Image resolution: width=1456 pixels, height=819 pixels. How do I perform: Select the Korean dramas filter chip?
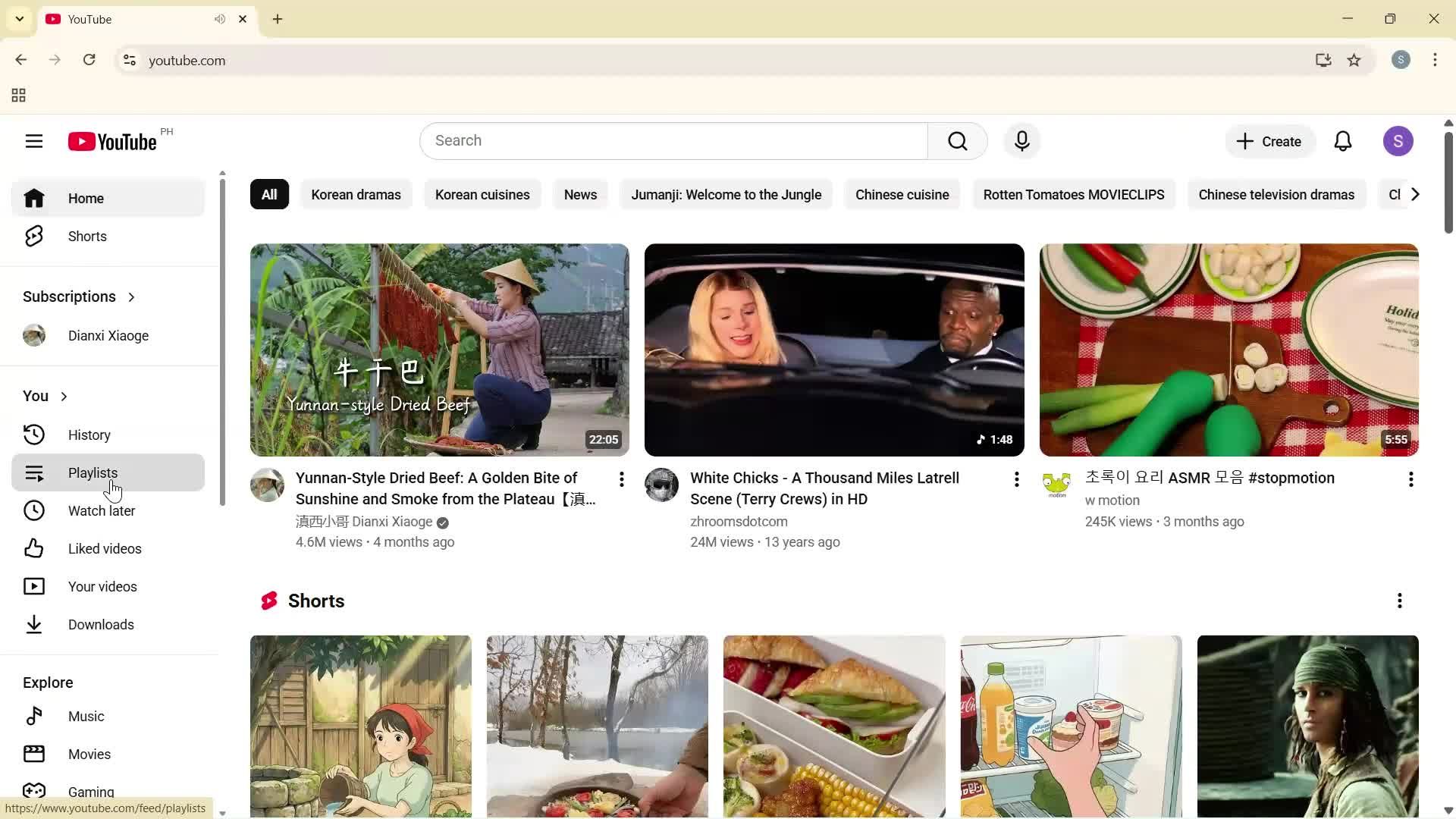pos(356,195)
